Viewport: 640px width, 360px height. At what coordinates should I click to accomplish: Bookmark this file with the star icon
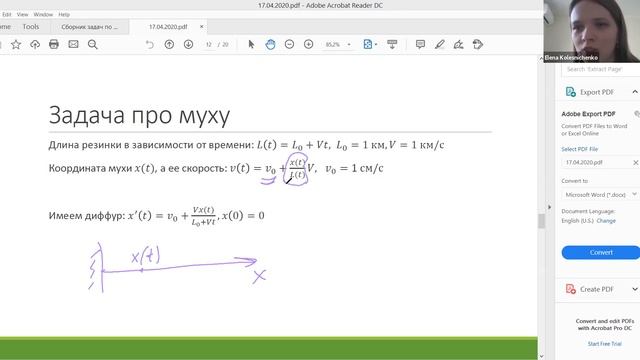click(16, 44)
